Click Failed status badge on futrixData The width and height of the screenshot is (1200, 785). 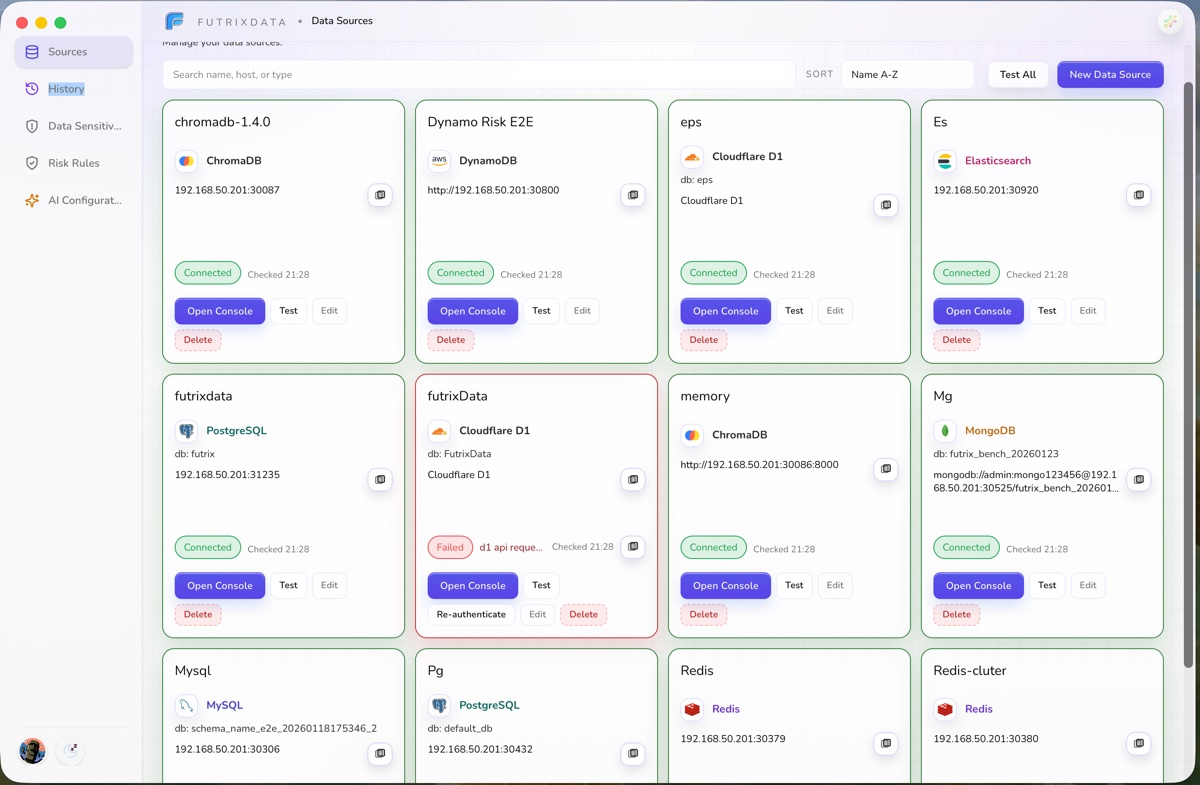coord(450,547)
